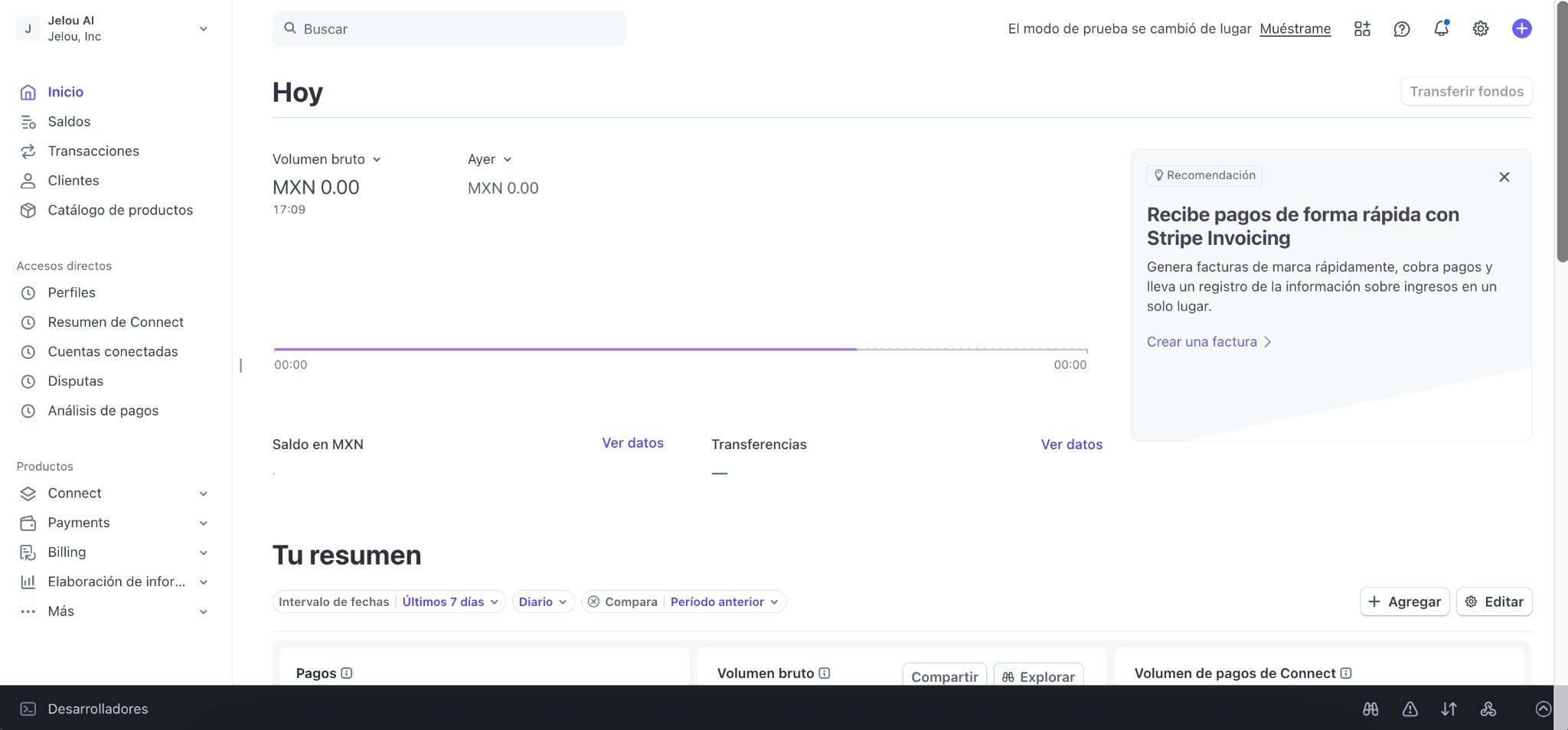1568x730 pixels.
Task: Open API logs via binoculars icon in dev bar
Action: point(1371,709)
